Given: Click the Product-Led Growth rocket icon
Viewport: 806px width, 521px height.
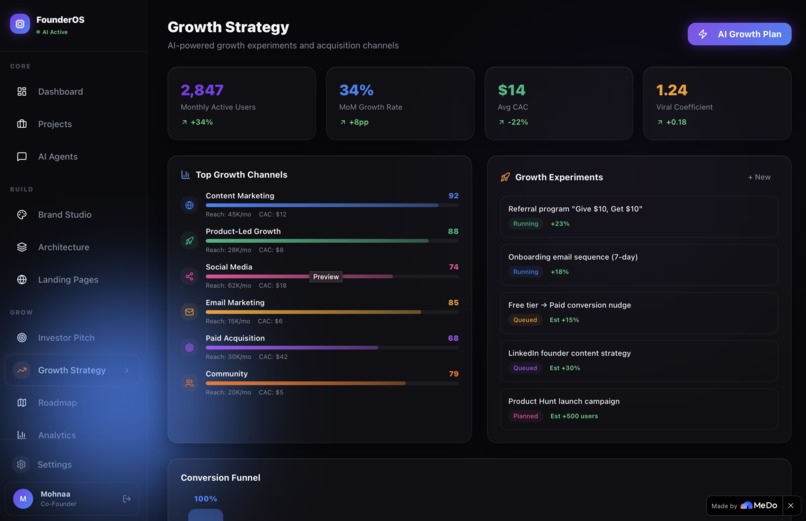Looking at the screenshot, I should coord(189,240).
